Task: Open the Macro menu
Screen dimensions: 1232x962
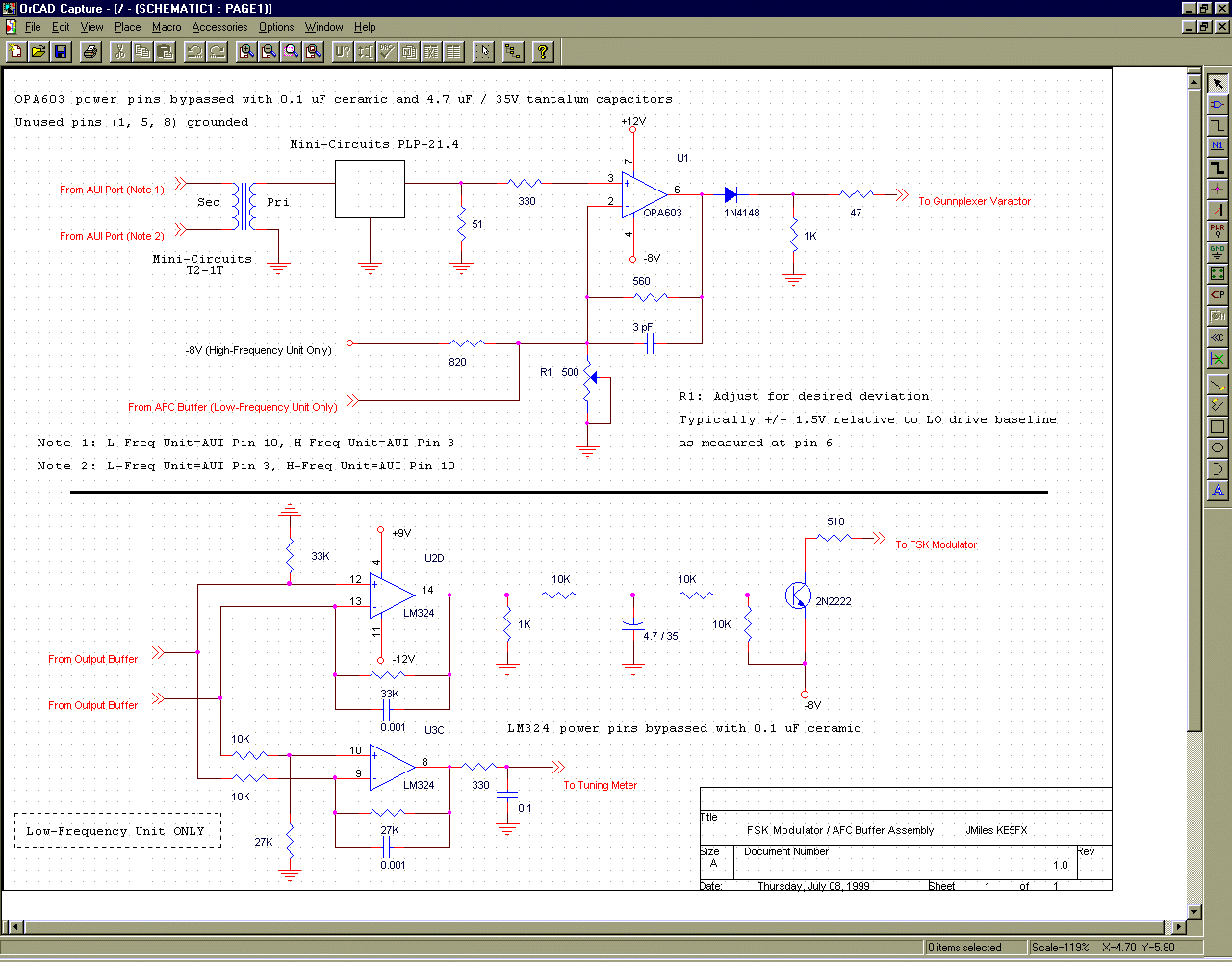Action: (x=167, y=27)
